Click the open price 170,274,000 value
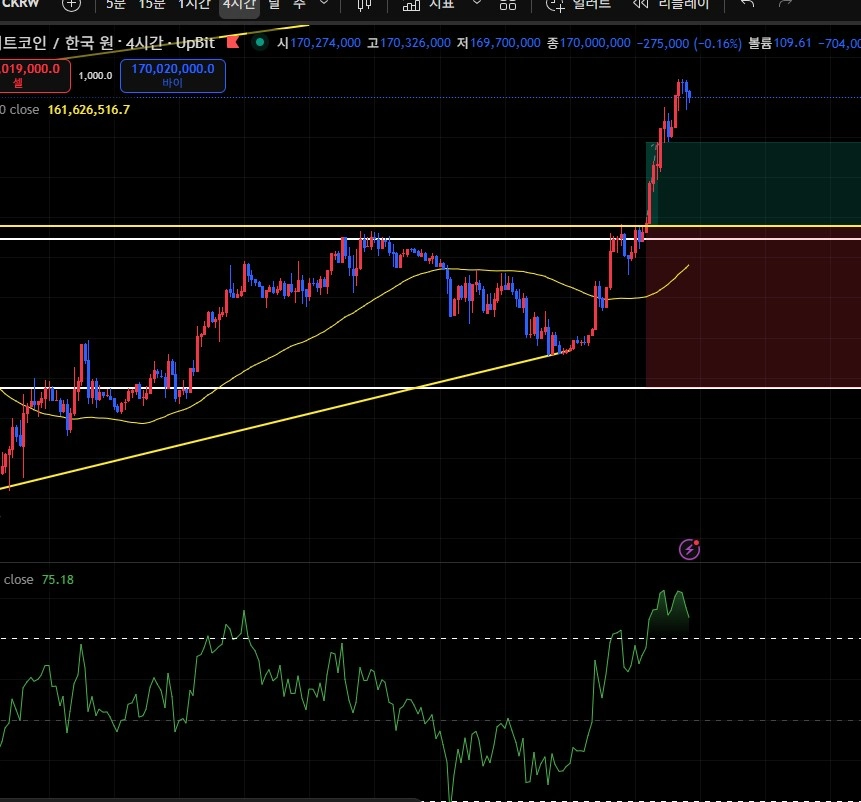 click(325, 43)
